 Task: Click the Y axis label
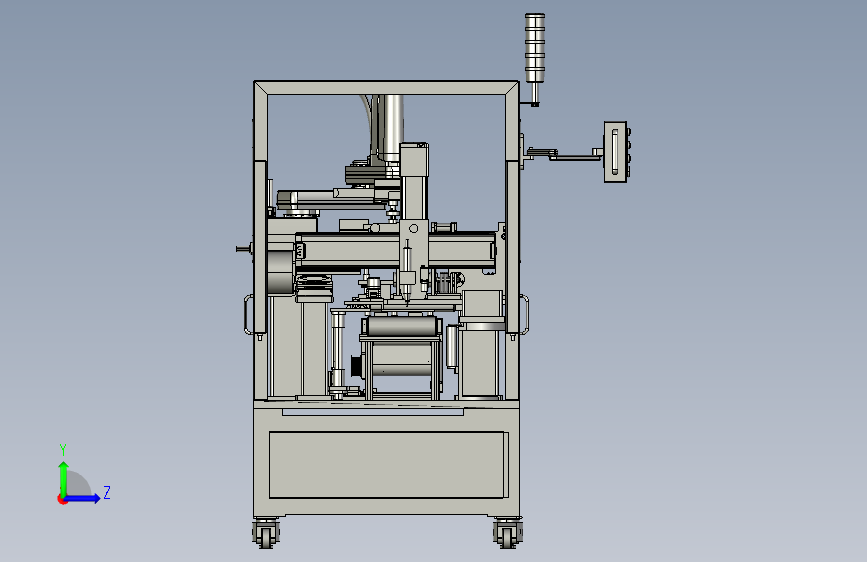(x=63, y=450)
